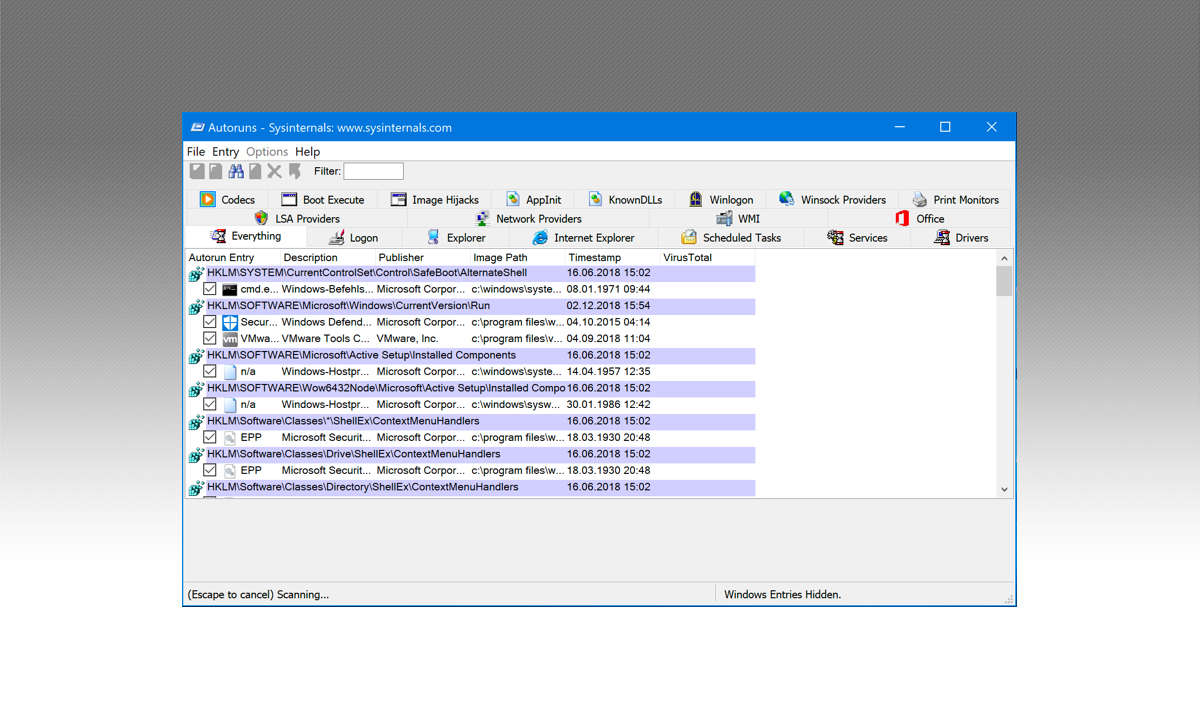
Task: Sort by the Description column header
Action: [326, 258]
